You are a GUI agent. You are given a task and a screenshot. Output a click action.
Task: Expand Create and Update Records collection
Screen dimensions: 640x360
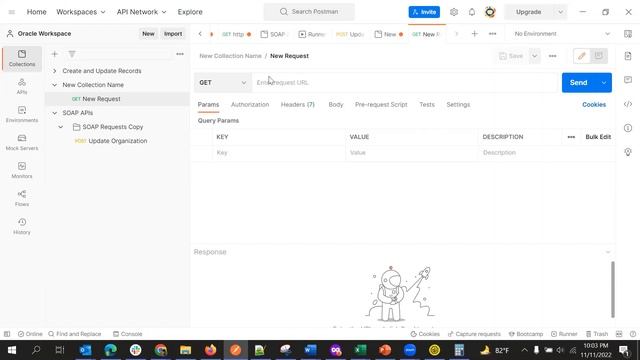click(x=55, y=71)
